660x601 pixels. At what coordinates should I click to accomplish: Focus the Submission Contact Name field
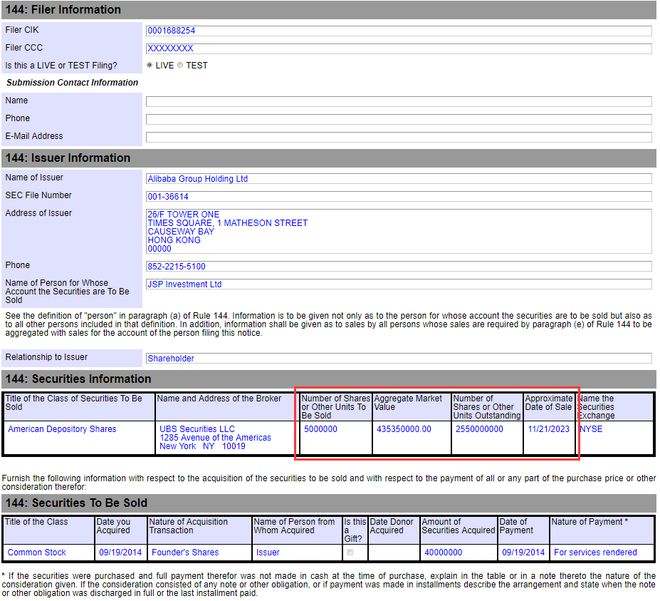coord(398,101)
